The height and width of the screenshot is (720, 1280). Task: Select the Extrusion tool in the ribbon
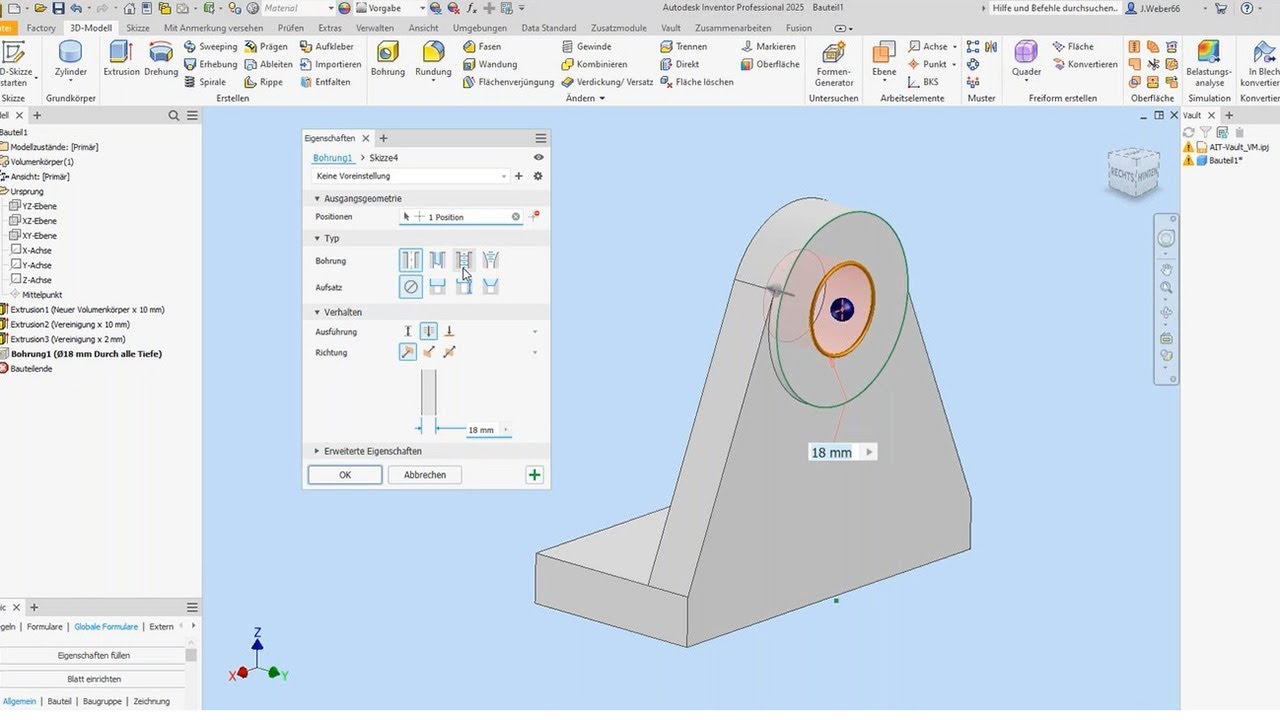click(121, 58)
